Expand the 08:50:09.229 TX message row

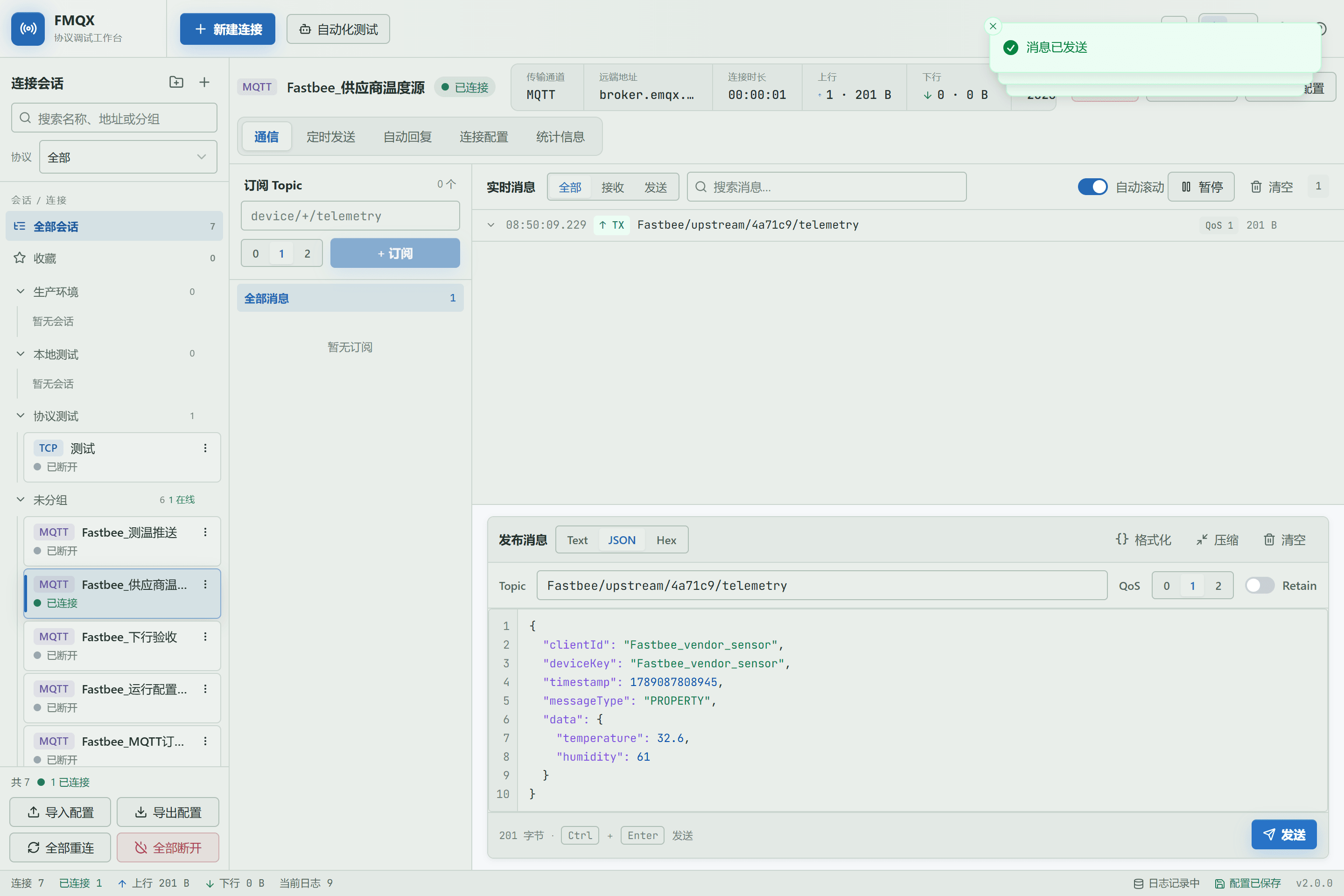[x=491, y=225]
